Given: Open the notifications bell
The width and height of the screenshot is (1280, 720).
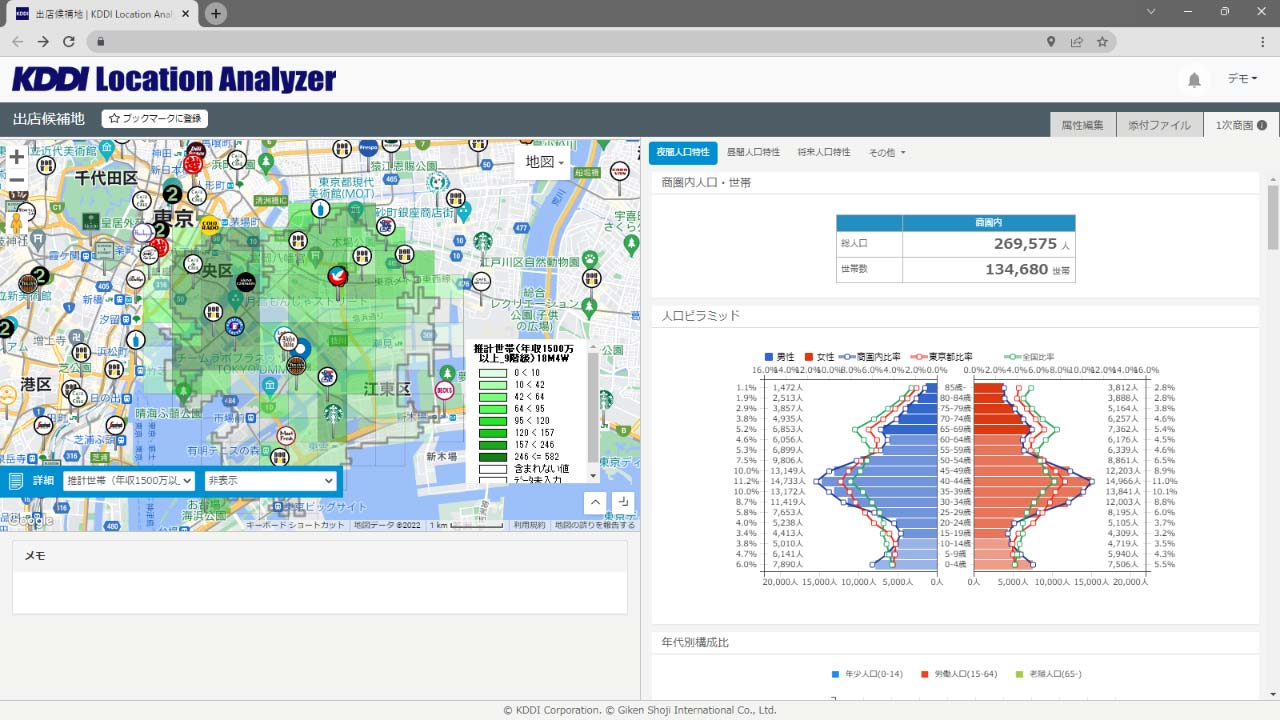Looking at the screenshot, I should [x=1194, y=80].
